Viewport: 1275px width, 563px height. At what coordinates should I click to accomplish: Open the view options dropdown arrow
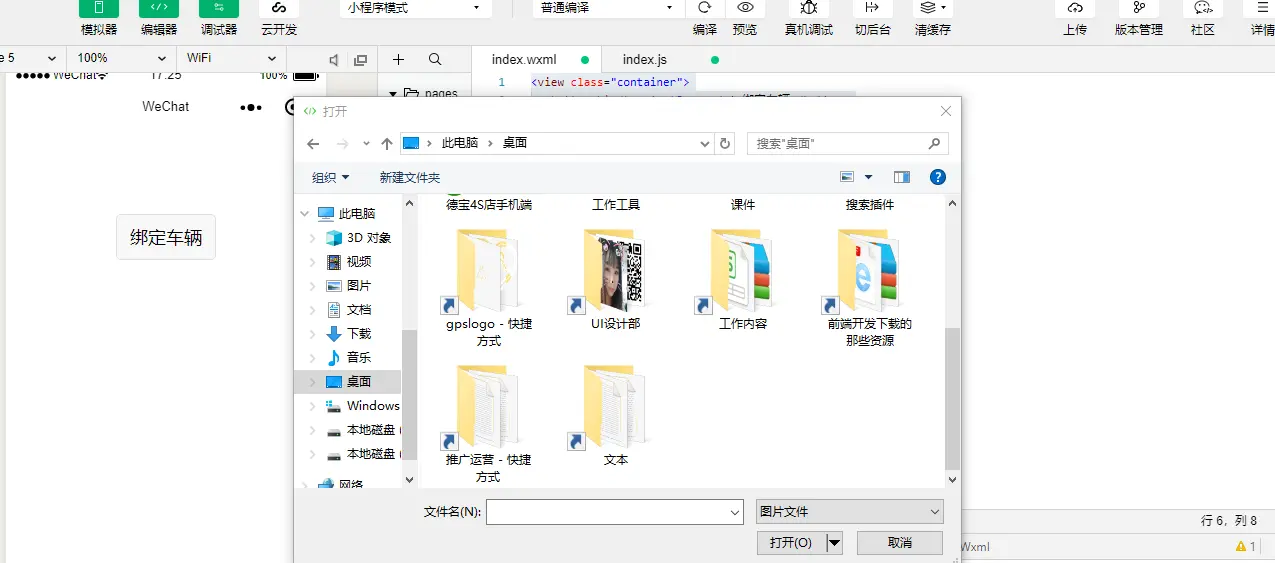(x=868, y=177)
